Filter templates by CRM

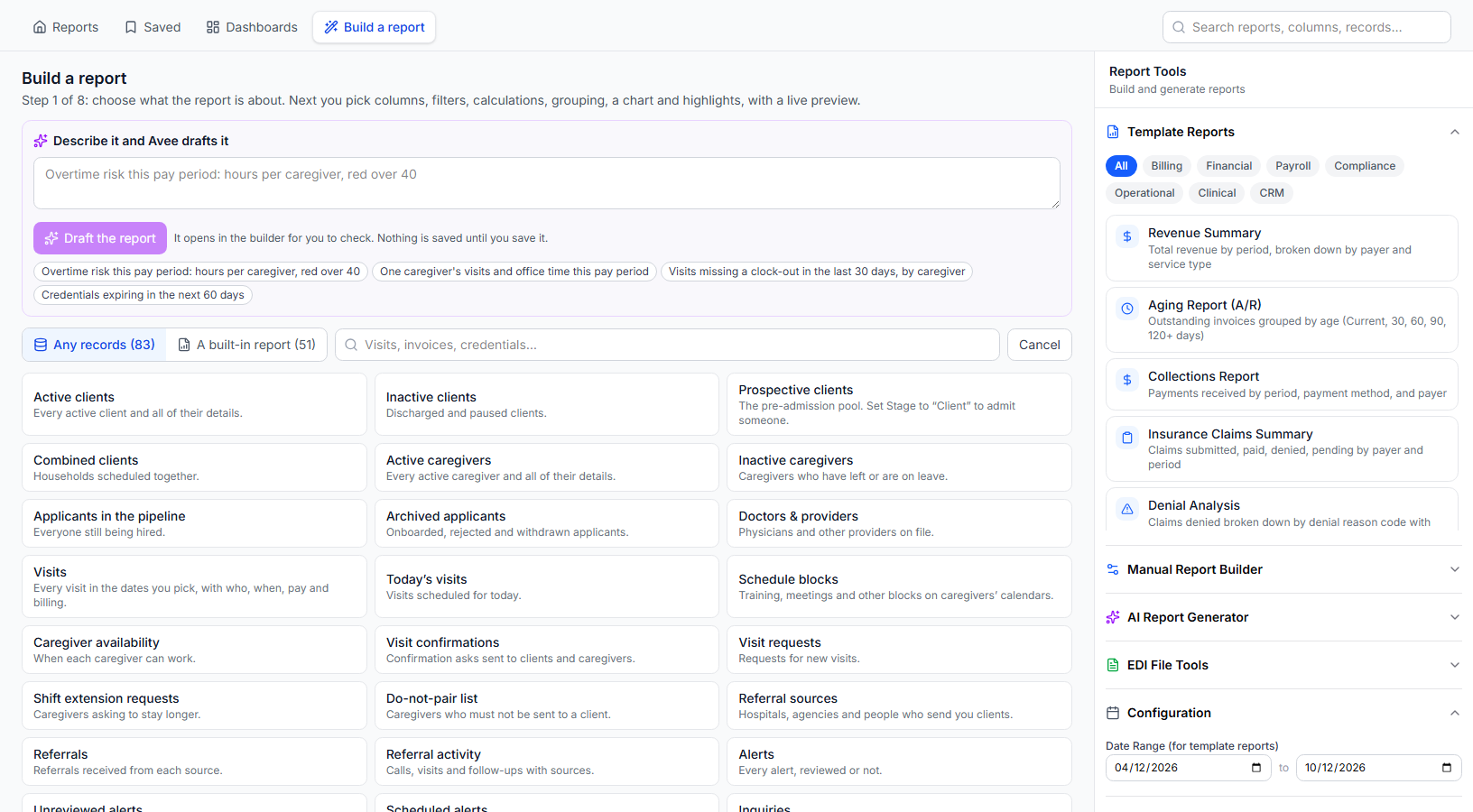click(1272, 193)
